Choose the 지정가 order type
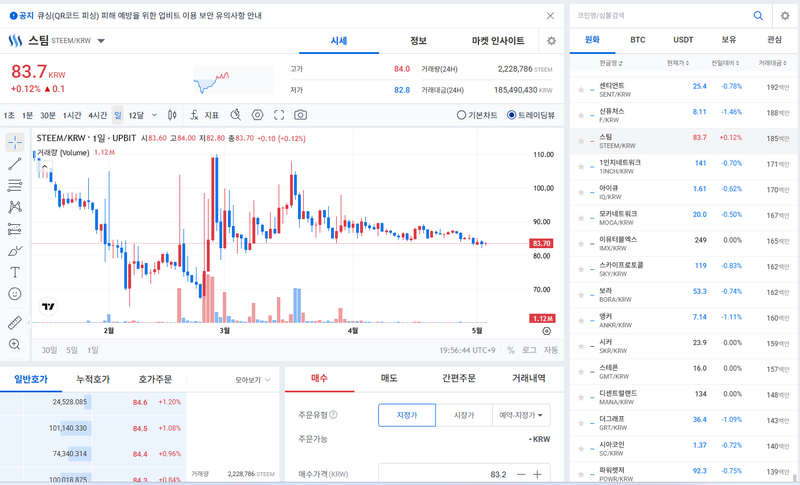 [407, 415]
